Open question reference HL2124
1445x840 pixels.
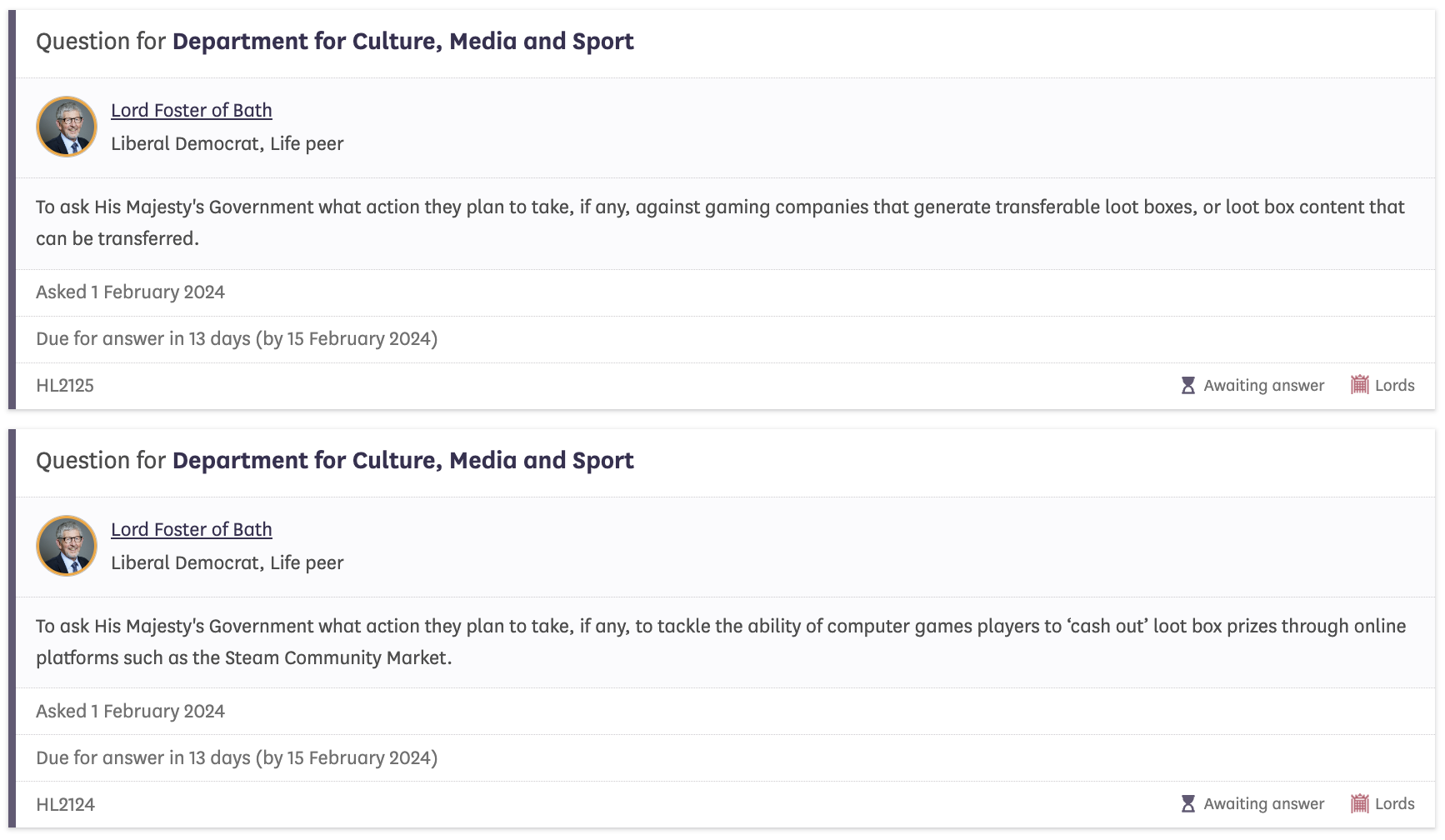[x=65, y=805]
